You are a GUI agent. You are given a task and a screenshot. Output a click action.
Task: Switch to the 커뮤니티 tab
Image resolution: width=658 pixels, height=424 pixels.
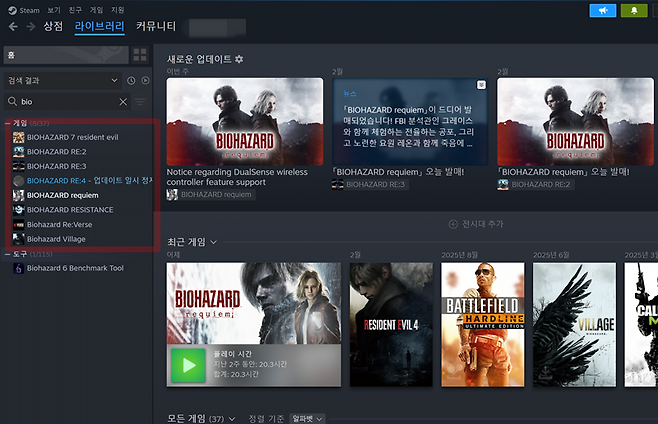point(156,26)
